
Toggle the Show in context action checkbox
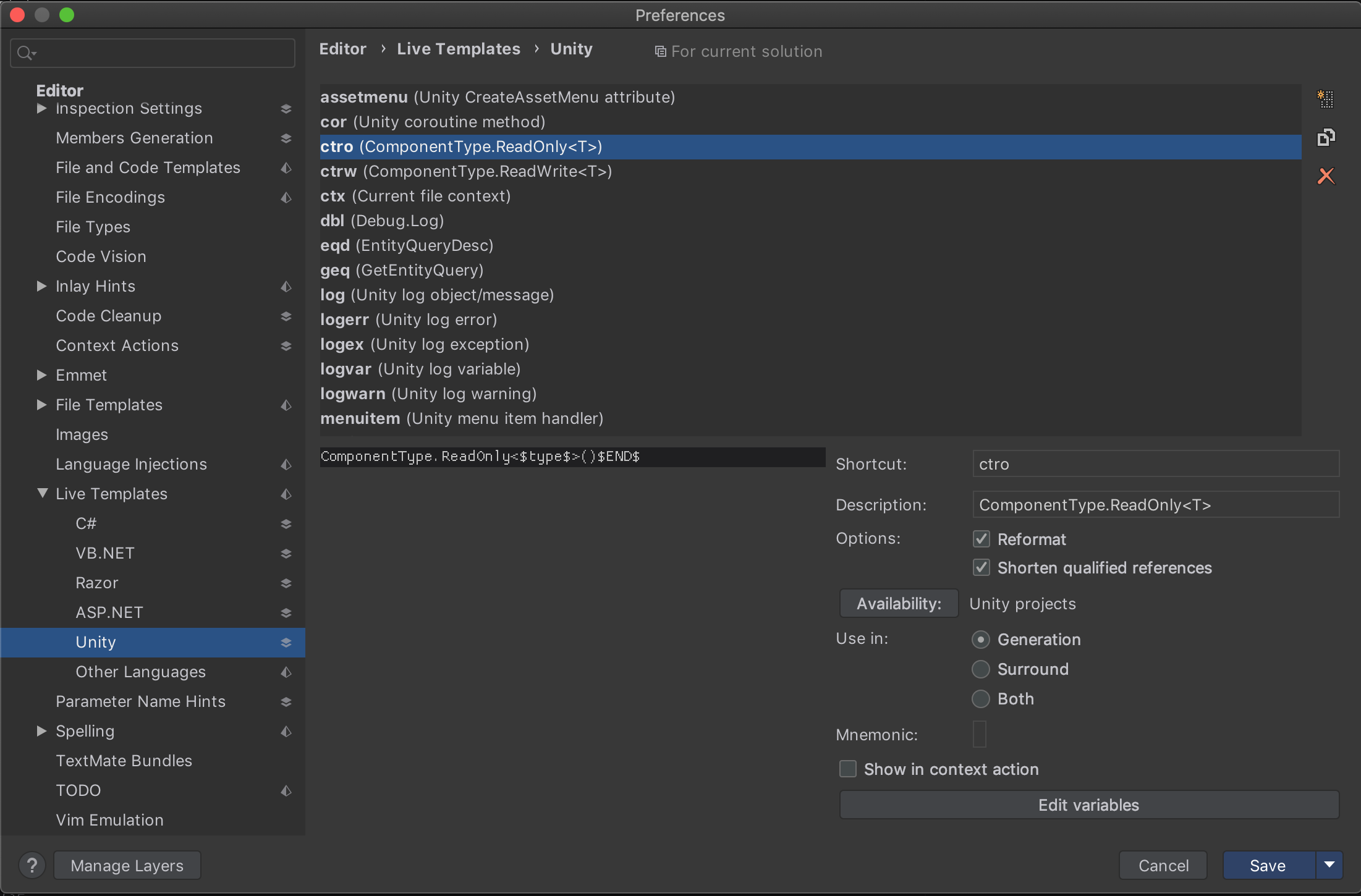click(847, 769)
